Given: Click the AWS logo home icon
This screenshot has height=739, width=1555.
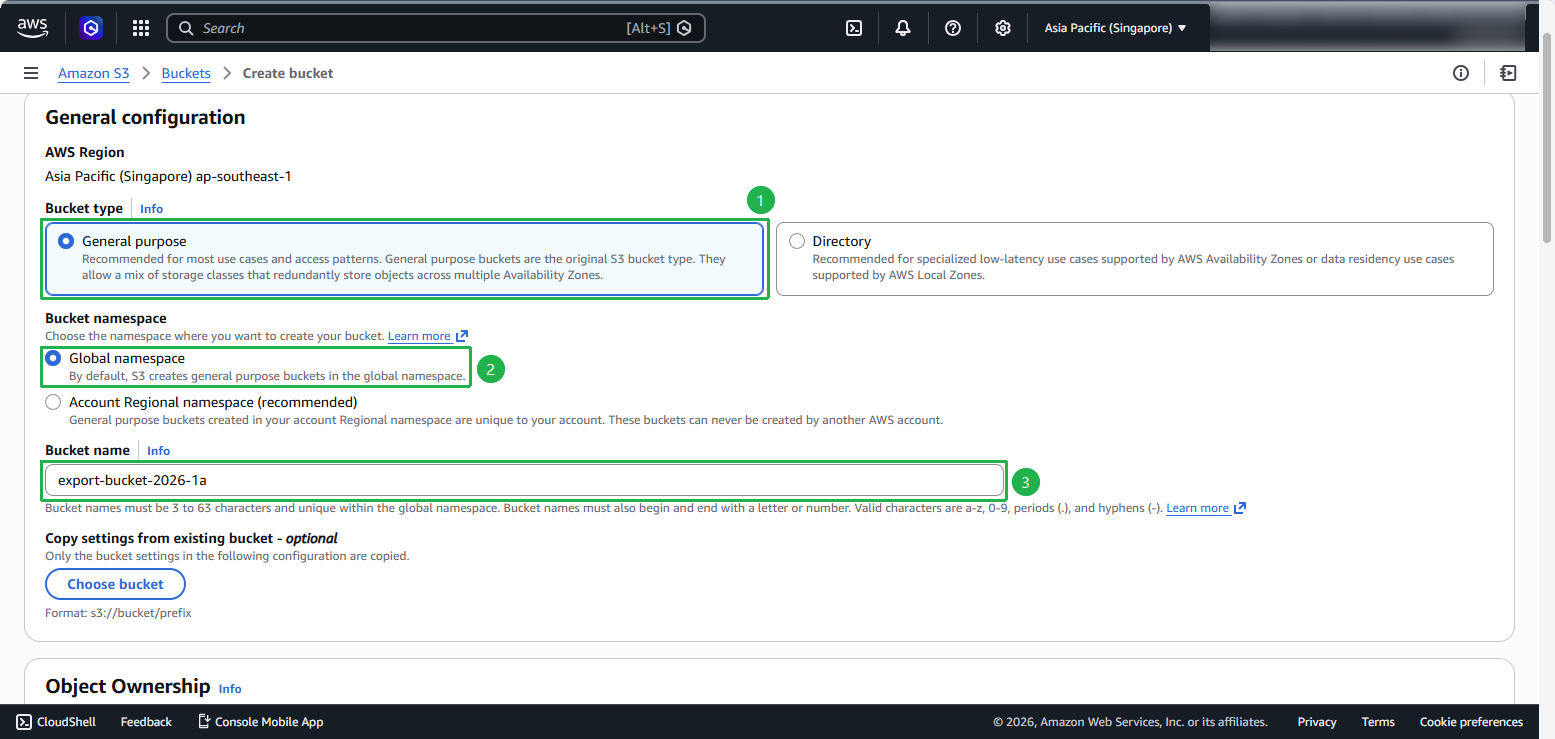Looking at the screenshot, I should coord(33,28).
